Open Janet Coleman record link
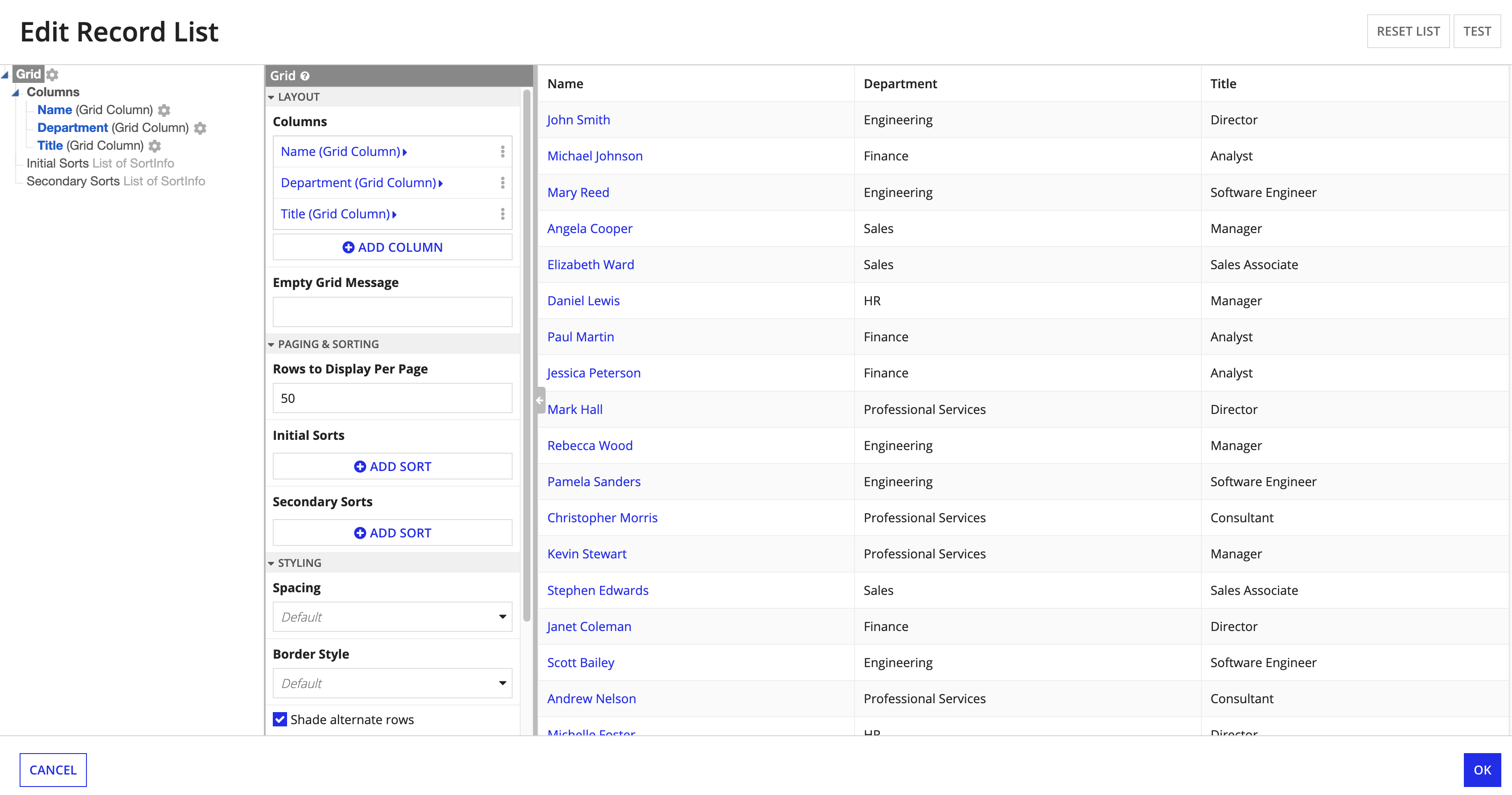 tap(589, 627)
